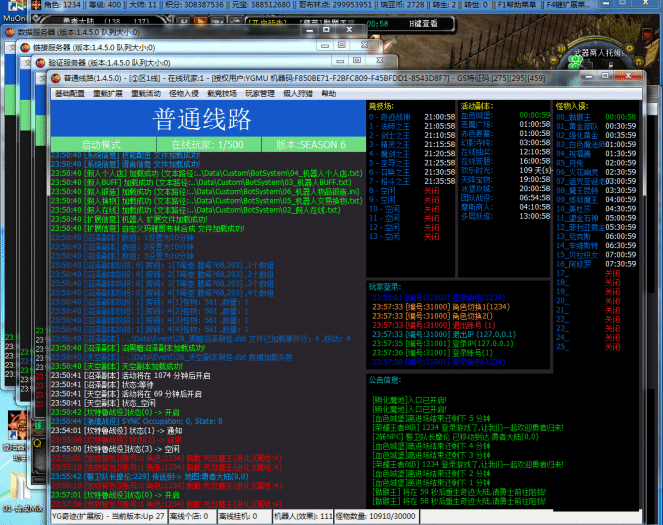Click the 怪物入侵 menu item

(x=184, y=92)
